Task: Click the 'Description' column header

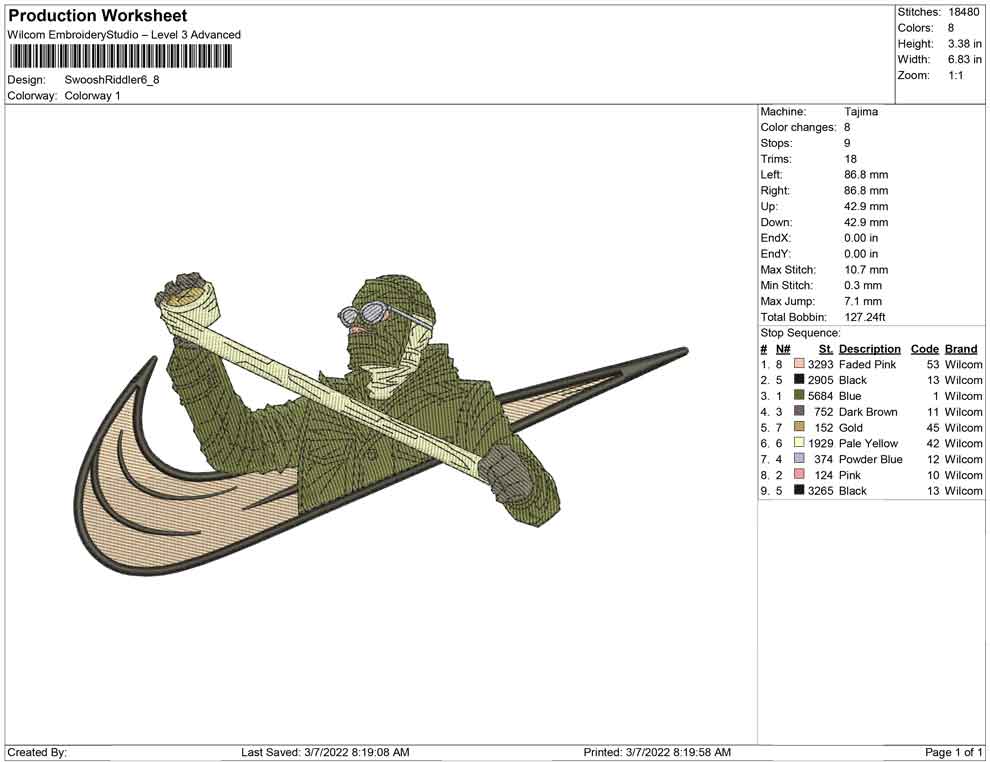Action: click(x=869, y=349)
